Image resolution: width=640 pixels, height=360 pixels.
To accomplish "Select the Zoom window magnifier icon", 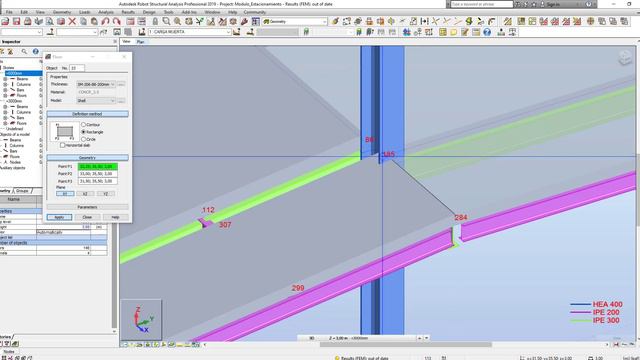I will pos(166,21).
